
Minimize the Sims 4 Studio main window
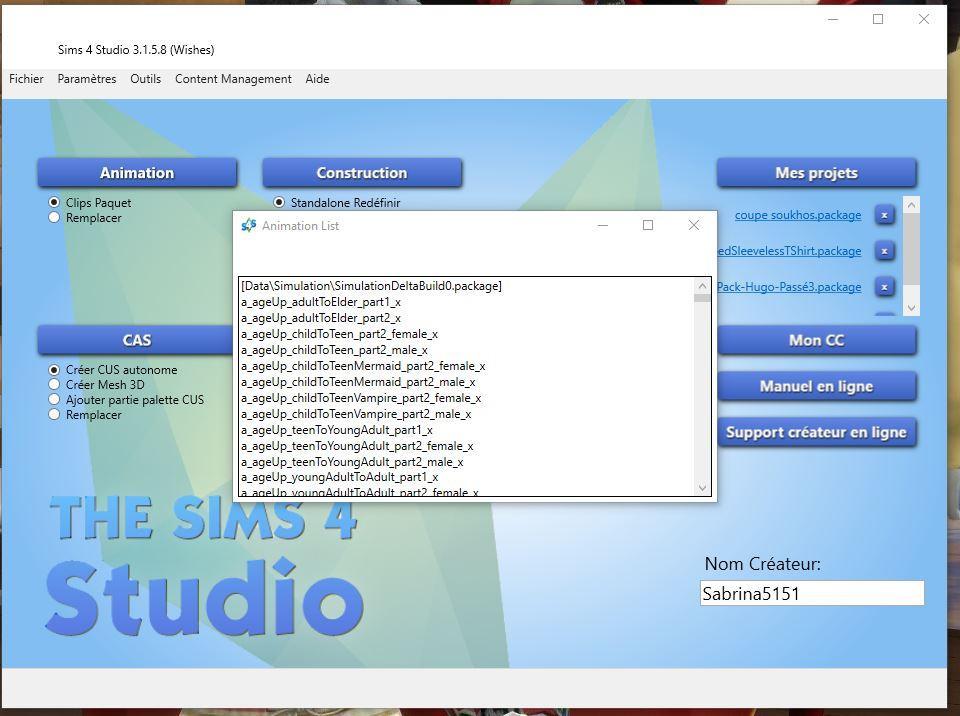click(x=833, y=20)
